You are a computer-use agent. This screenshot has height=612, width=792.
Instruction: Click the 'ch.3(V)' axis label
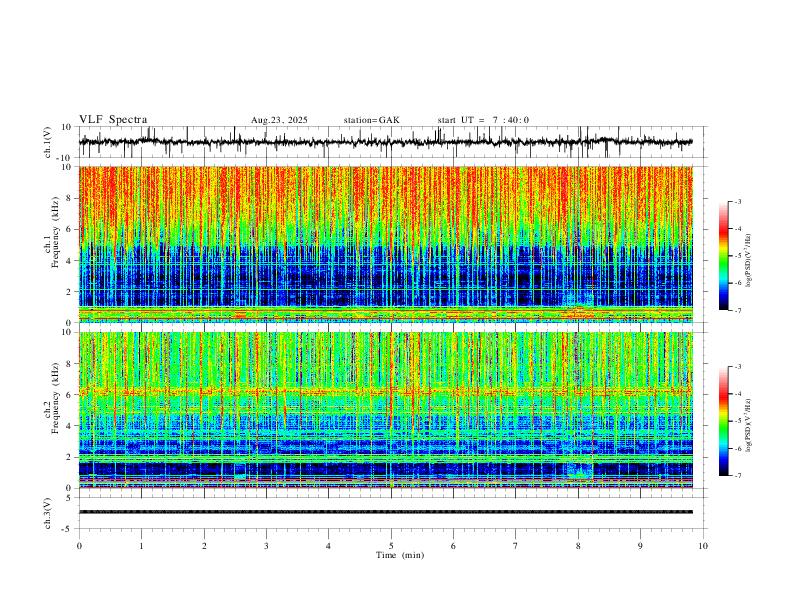[48, 513]
